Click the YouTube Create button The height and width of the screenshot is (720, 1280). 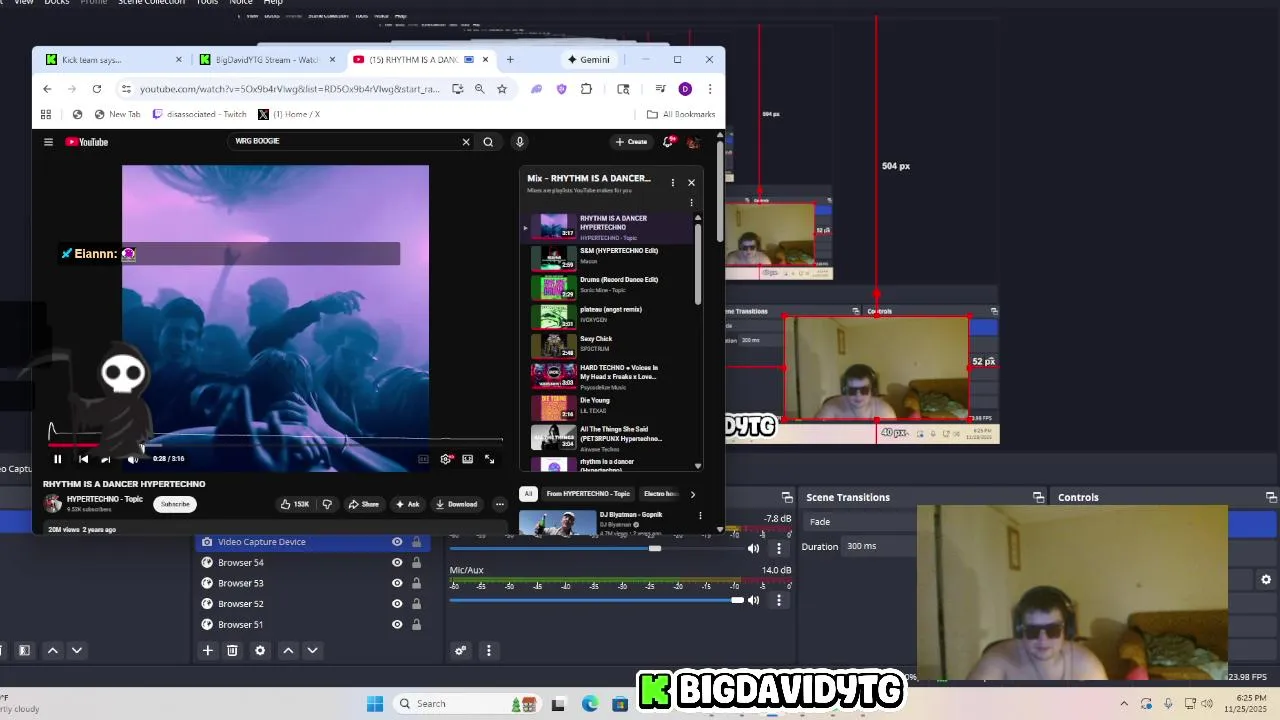(x=631, y=142)
